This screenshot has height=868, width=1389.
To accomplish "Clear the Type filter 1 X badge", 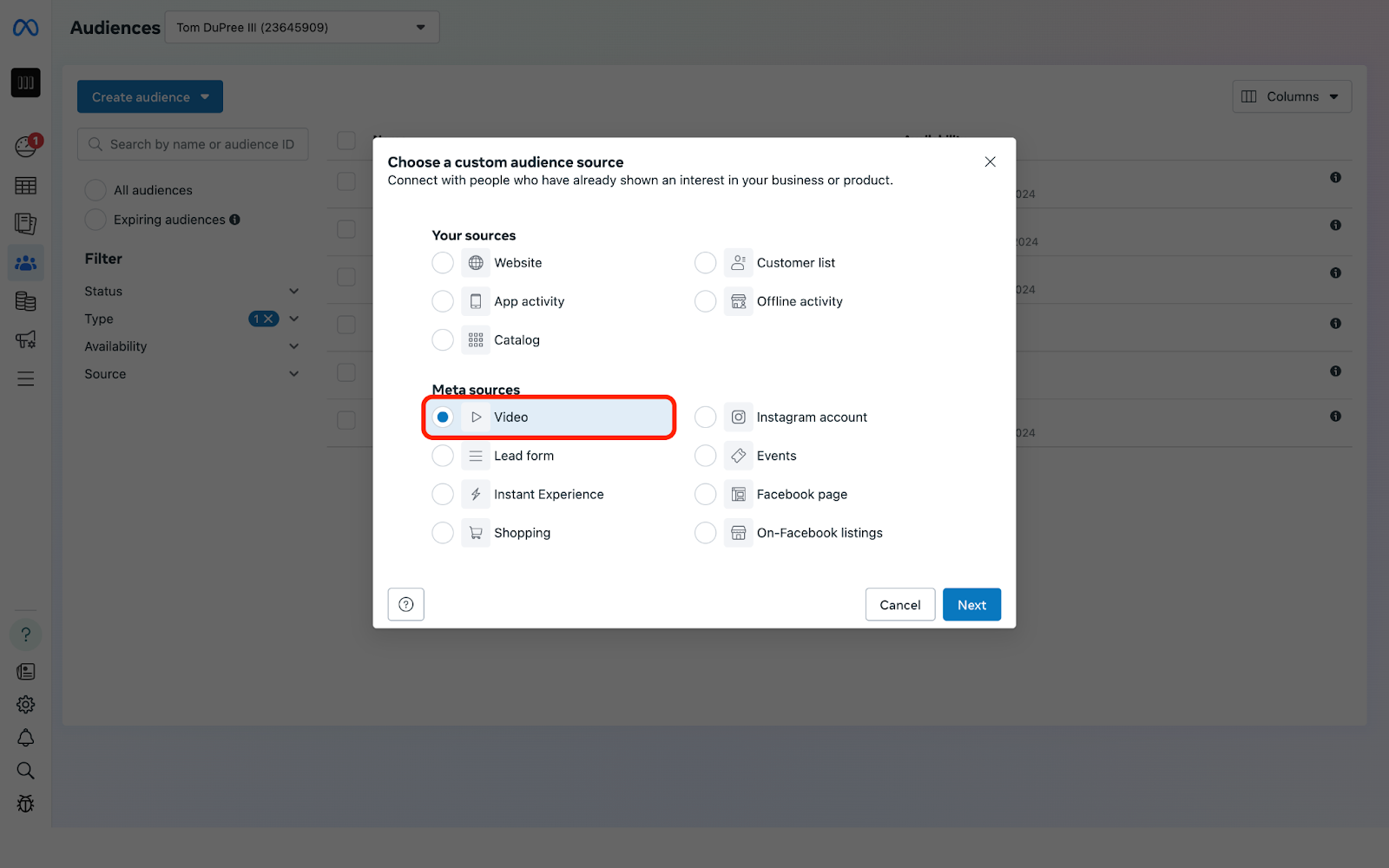I will (x=264, y=319).
